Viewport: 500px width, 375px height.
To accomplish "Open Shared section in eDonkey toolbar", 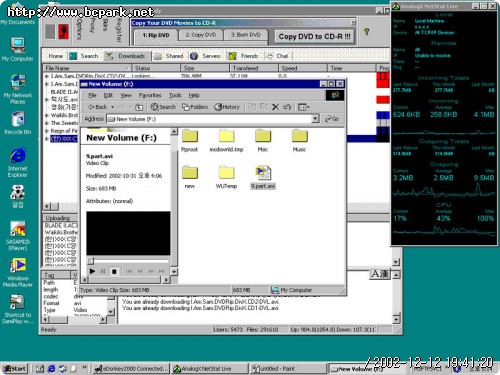I will click(x=169, y=56).
